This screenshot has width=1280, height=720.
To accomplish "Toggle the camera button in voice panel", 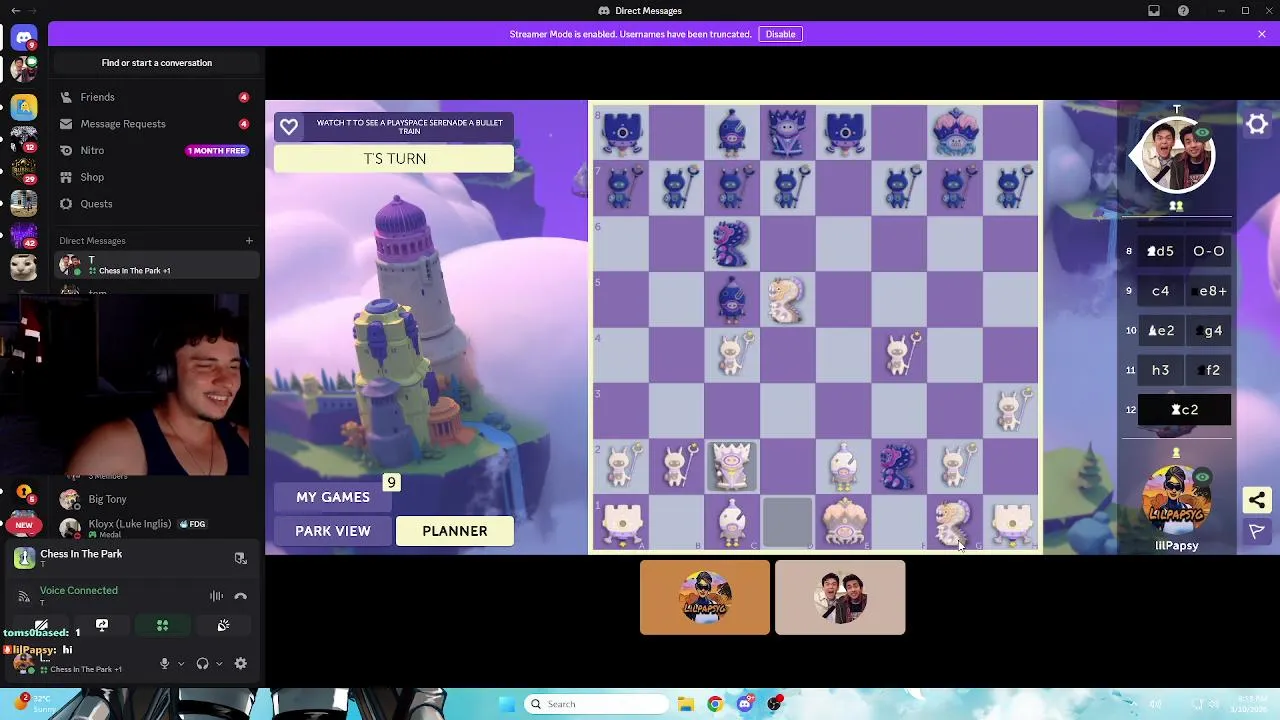I will point(41,625).
